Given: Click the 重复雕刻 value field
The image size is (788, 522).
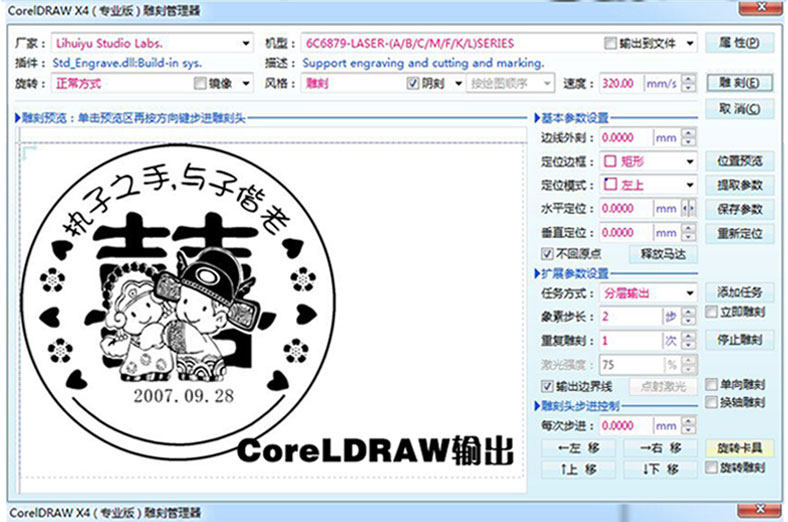Looking at the screenshot, I should click(631, 341).
